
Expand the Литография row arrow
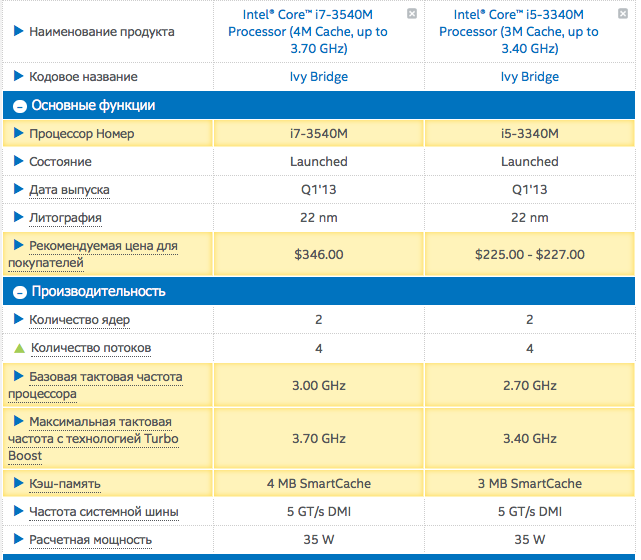point(18,217)
